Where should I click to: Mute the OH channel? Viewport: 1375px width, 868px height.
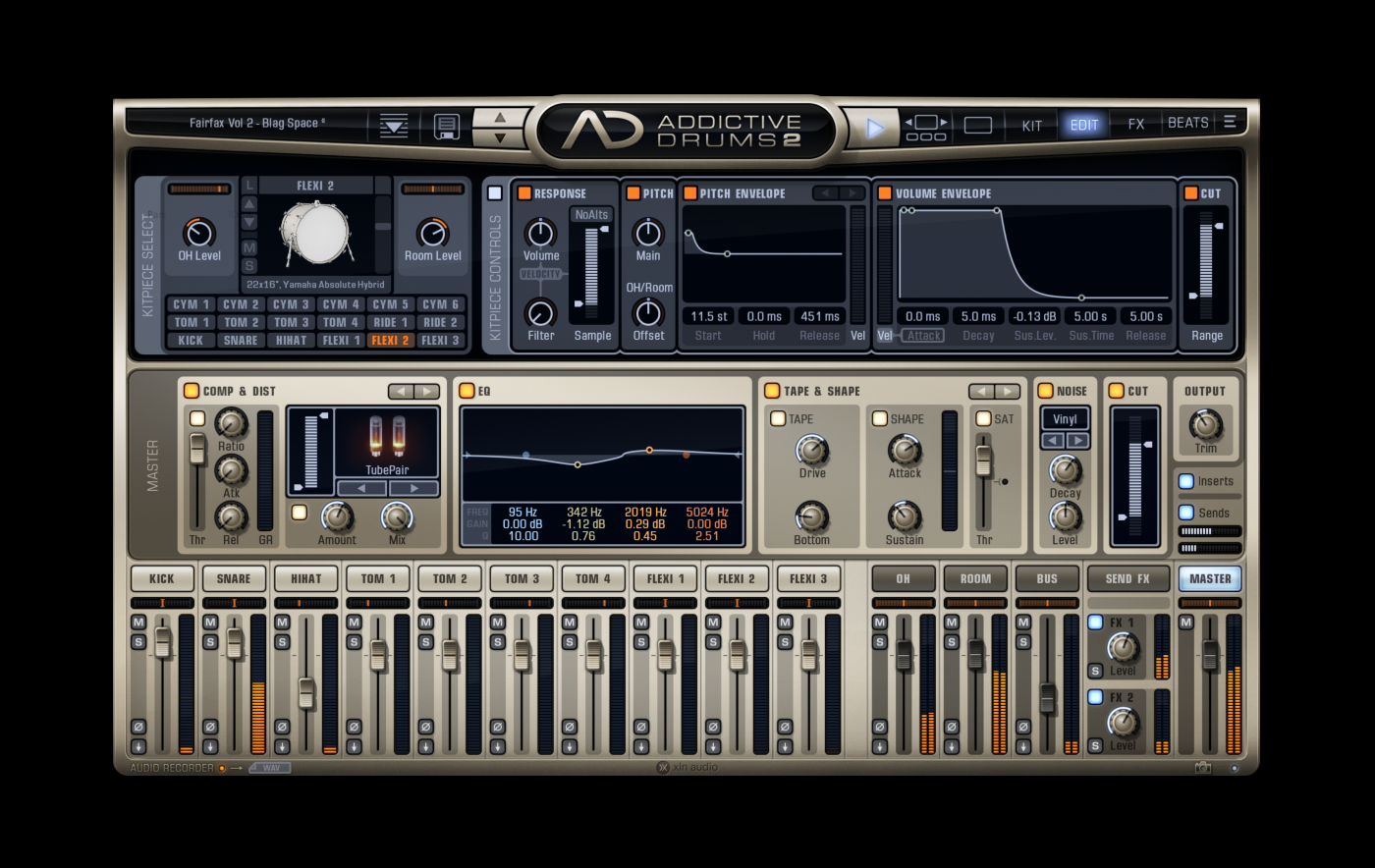pos(879,623)
